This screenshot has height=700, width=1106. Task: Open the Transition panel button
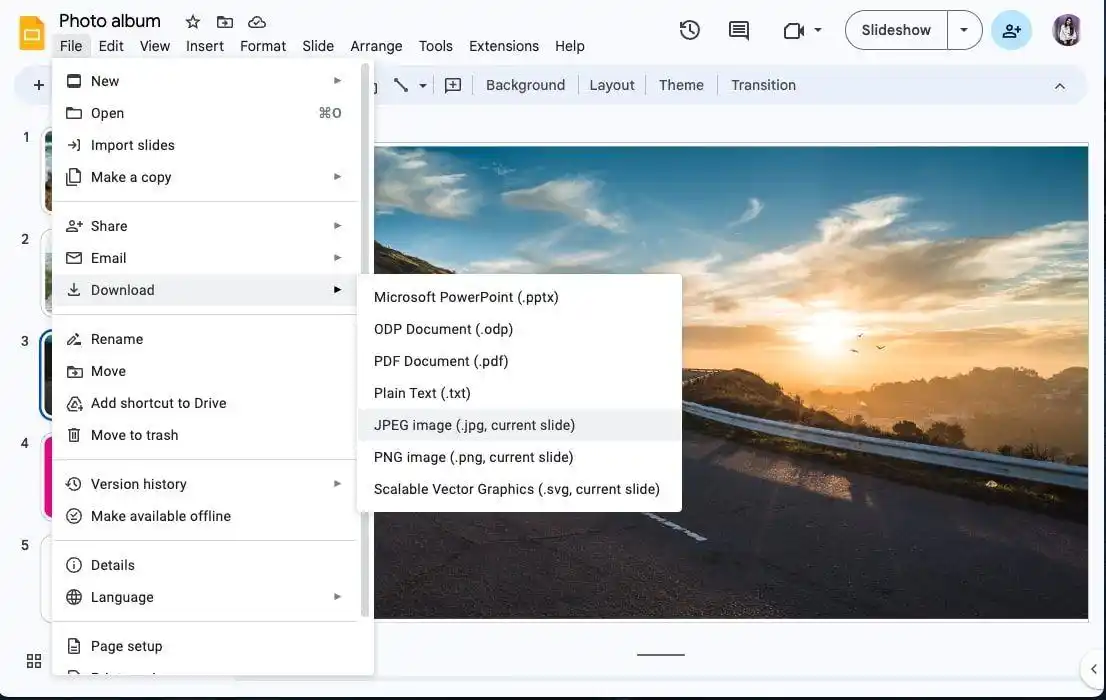coord(763,85)
